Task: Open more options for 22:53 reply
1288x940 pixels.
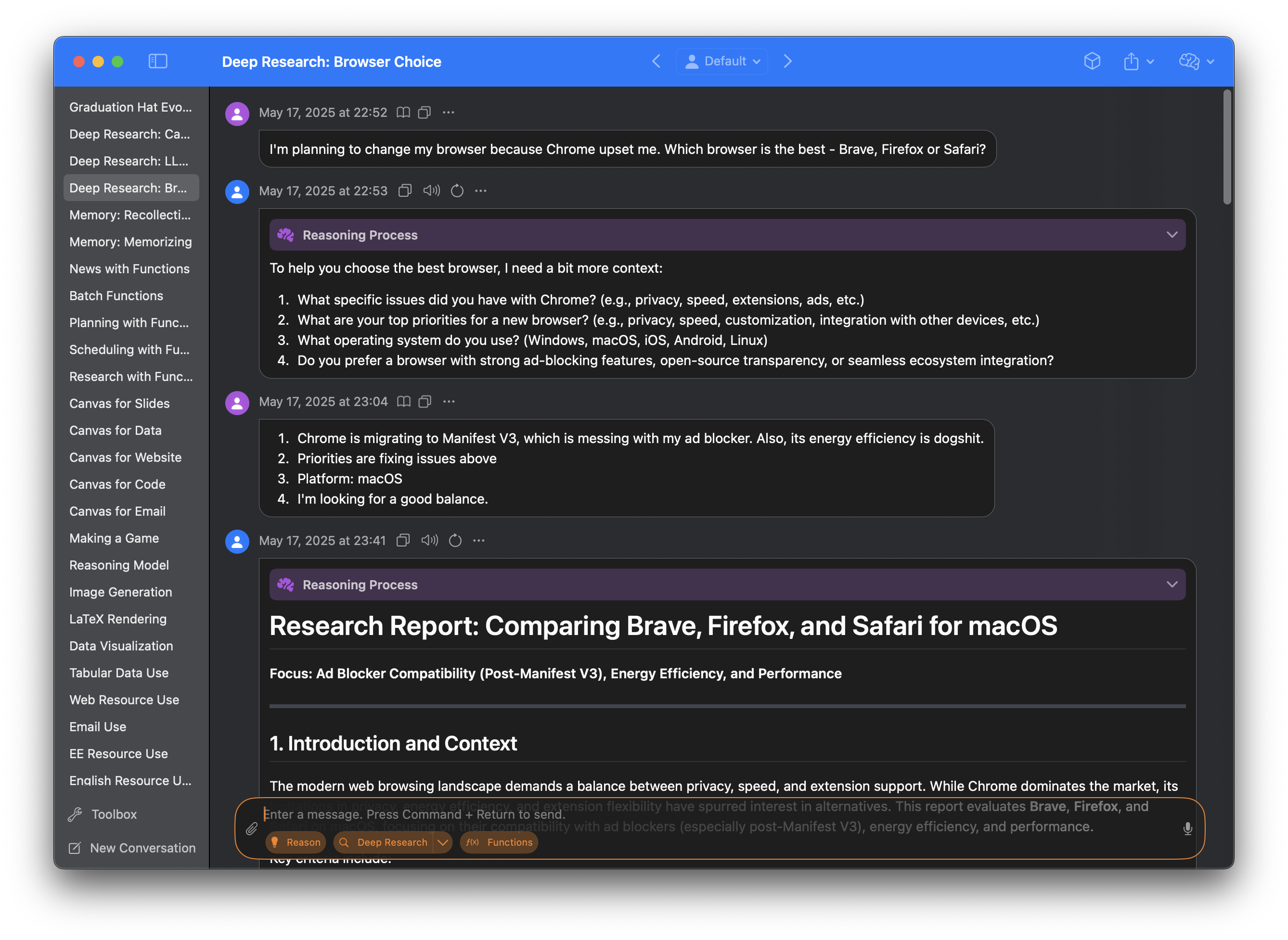Action: (481, 191)
